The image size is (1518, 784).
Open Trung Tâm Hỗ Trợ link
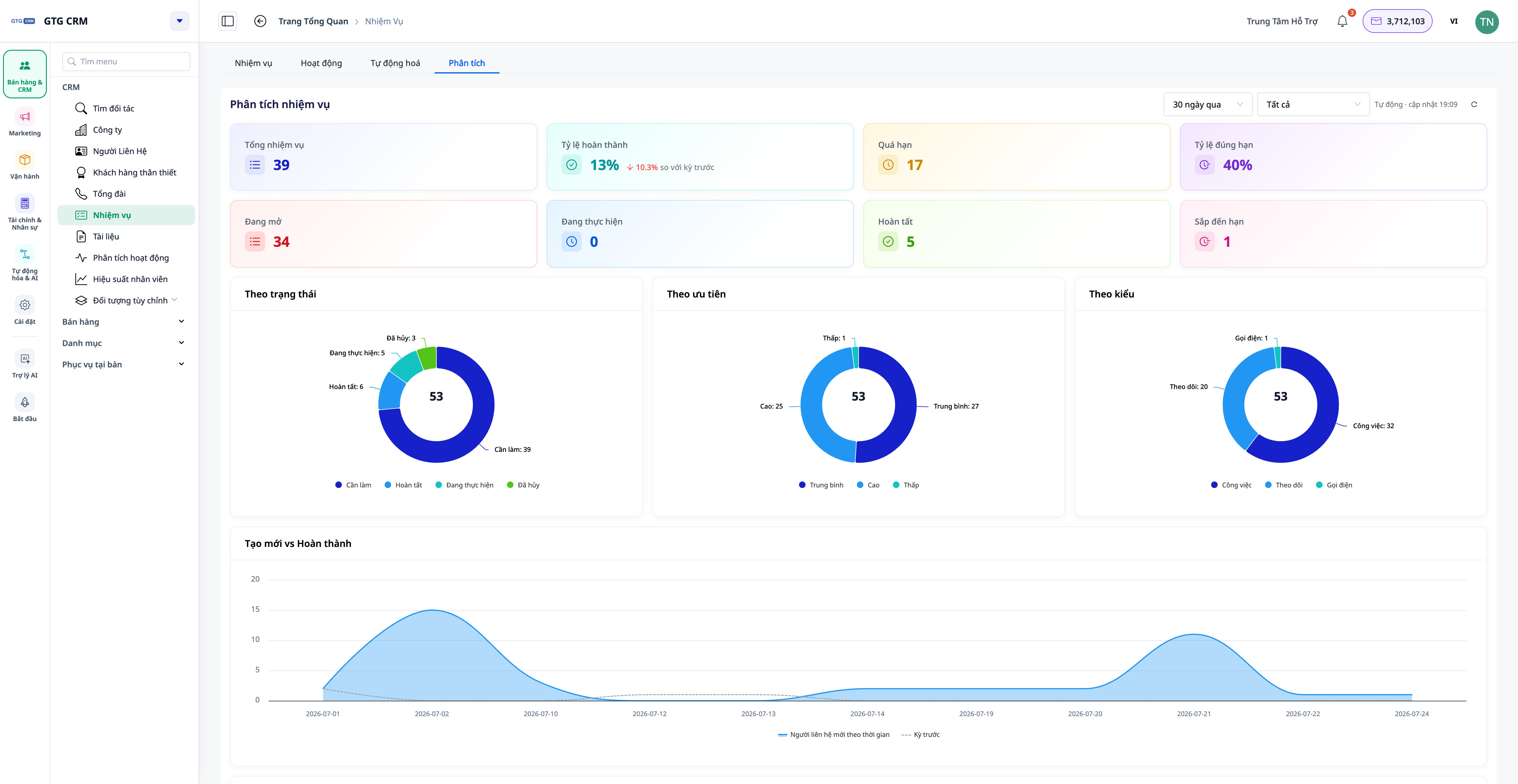[1282, 21]
